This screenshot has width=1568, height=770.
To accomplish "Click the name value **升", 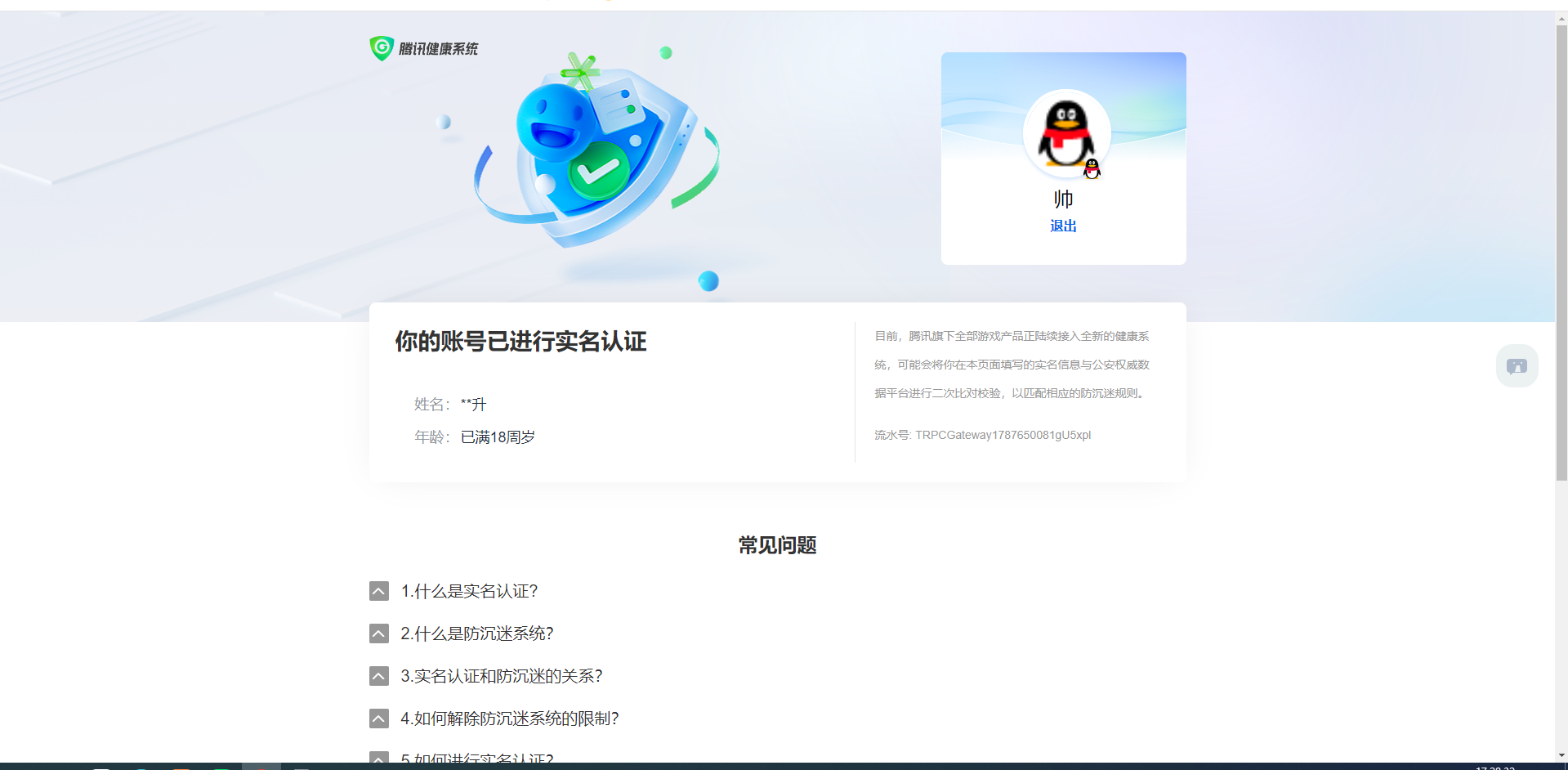I will click(x=473, y=404).
